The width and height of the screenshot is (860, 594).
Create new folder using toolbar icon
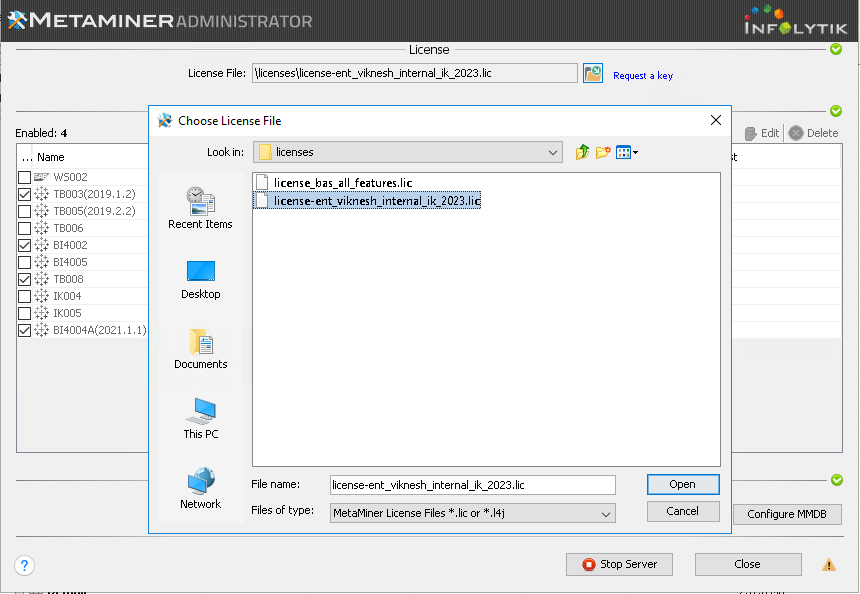coord(603,152)
